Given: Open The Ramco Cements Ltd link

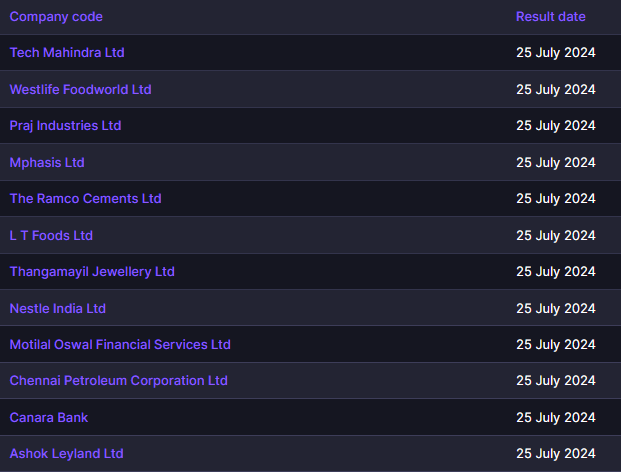Looking at the screenshot, I should pos(86,198).
